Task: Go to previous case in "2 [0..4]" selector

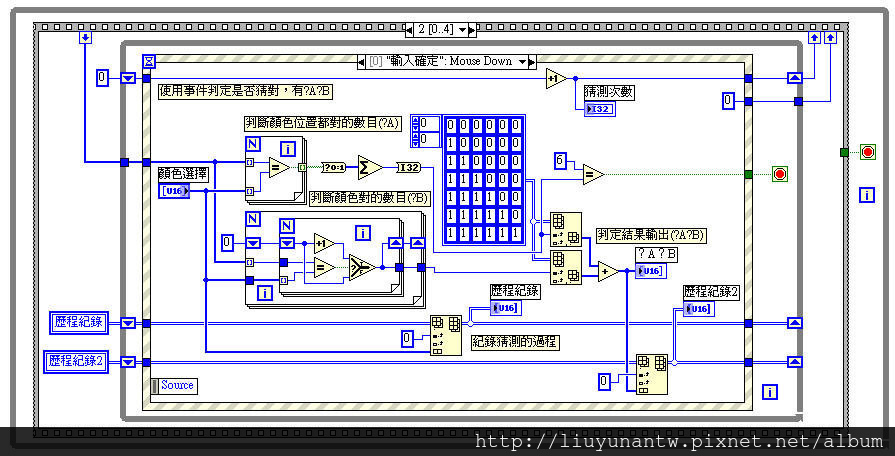Action: click(x=409, y=30)
